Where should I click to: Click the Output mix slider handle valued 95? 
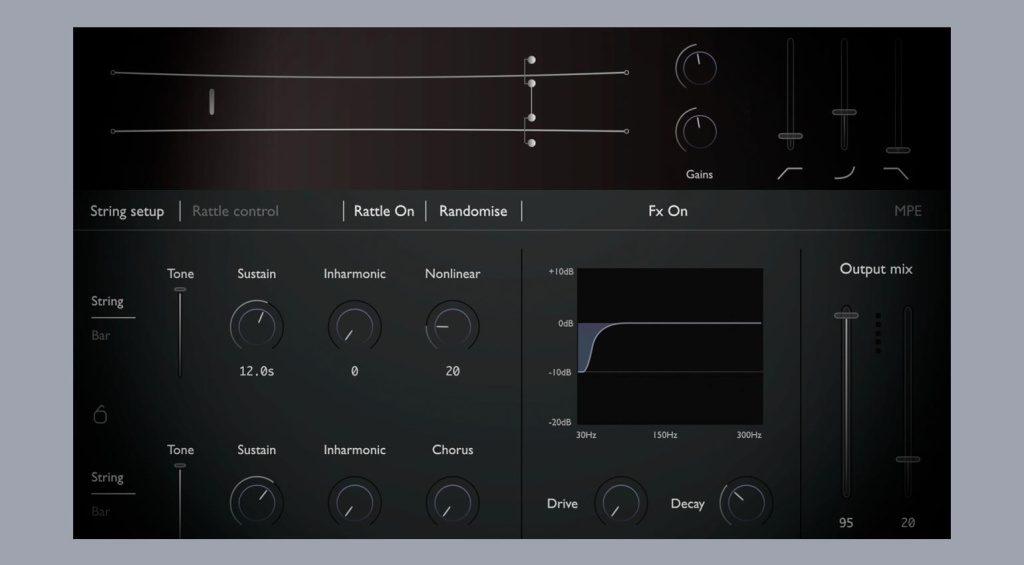tap(846, 315)
